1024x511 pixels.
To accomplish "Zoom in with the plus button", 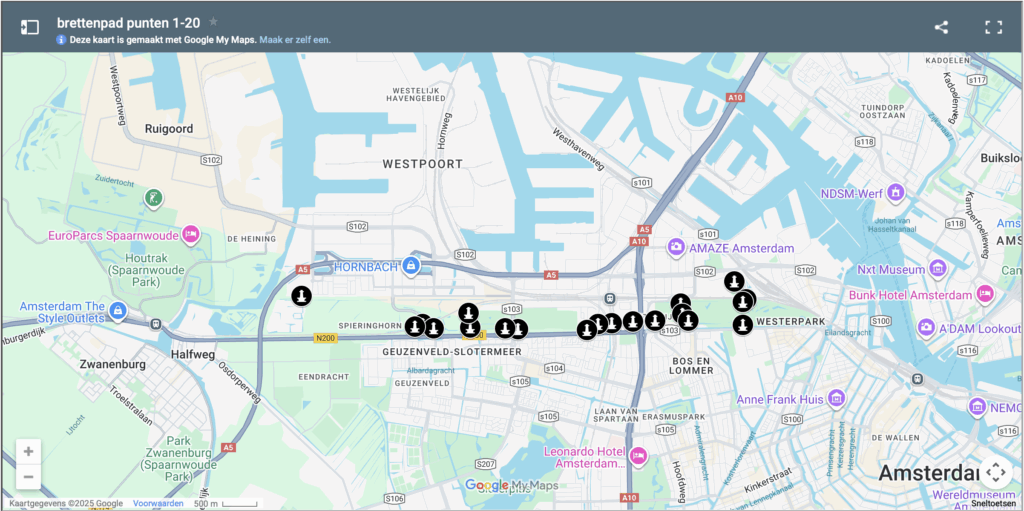I will (28, 452).
